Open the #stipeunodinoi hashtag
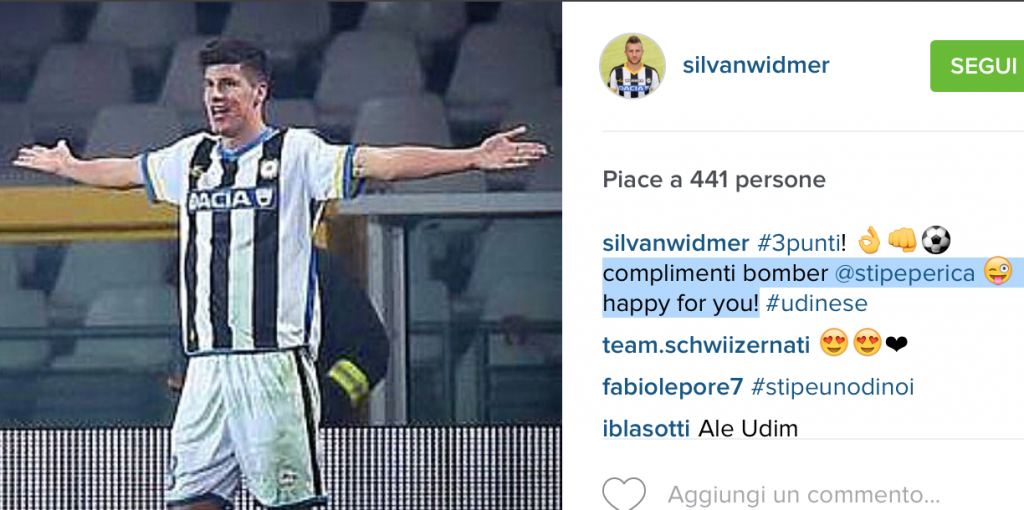Screen dimensions: 1024x510 [832, 387]
